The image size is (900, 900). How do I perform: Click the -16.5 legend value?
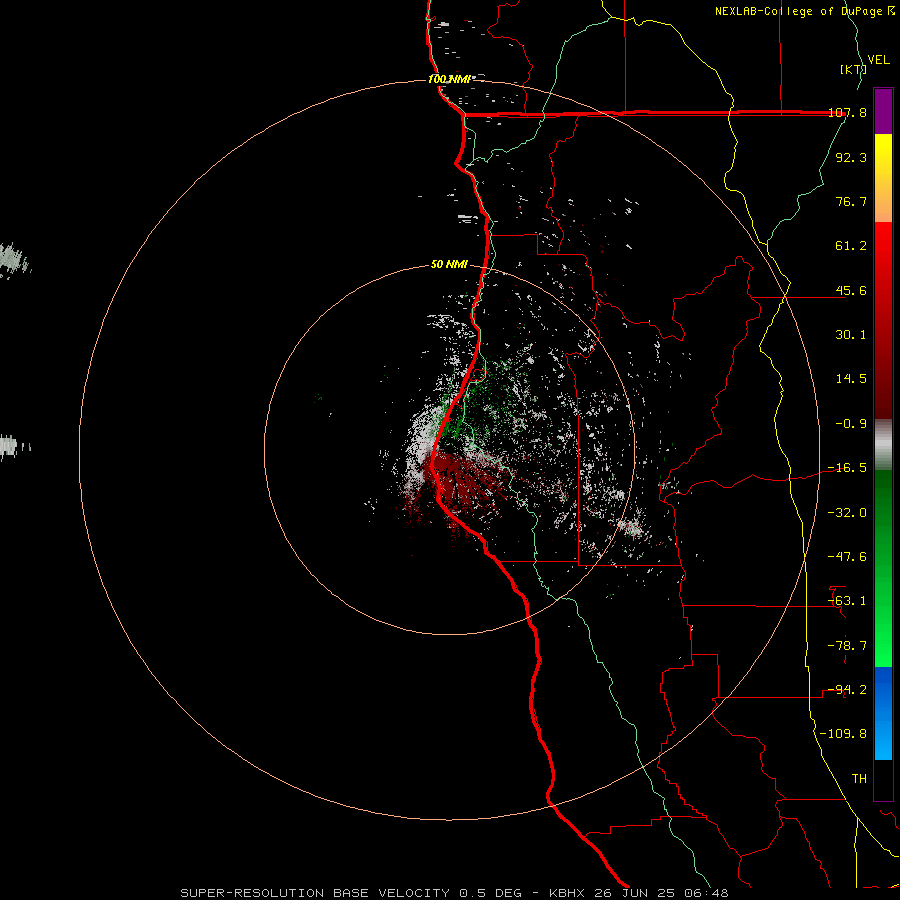pyautogui.click(x=847, y=468)
